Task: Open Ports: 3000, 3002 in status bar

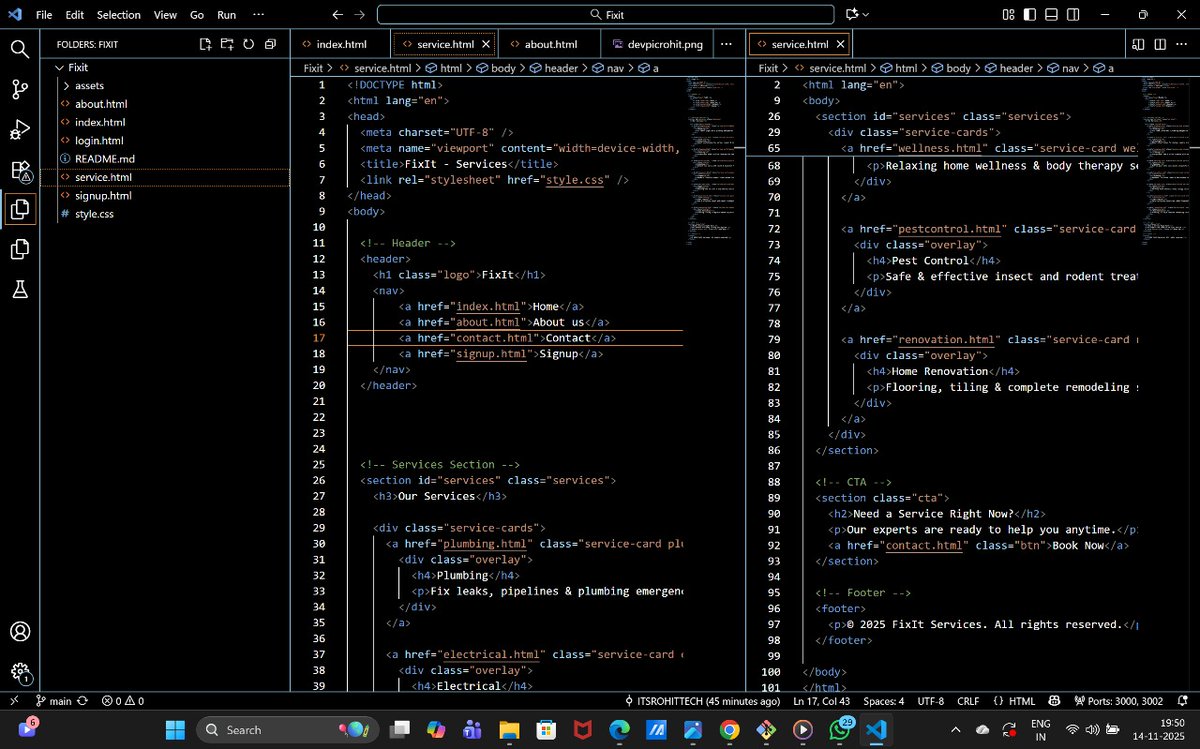Action: 1118,701
